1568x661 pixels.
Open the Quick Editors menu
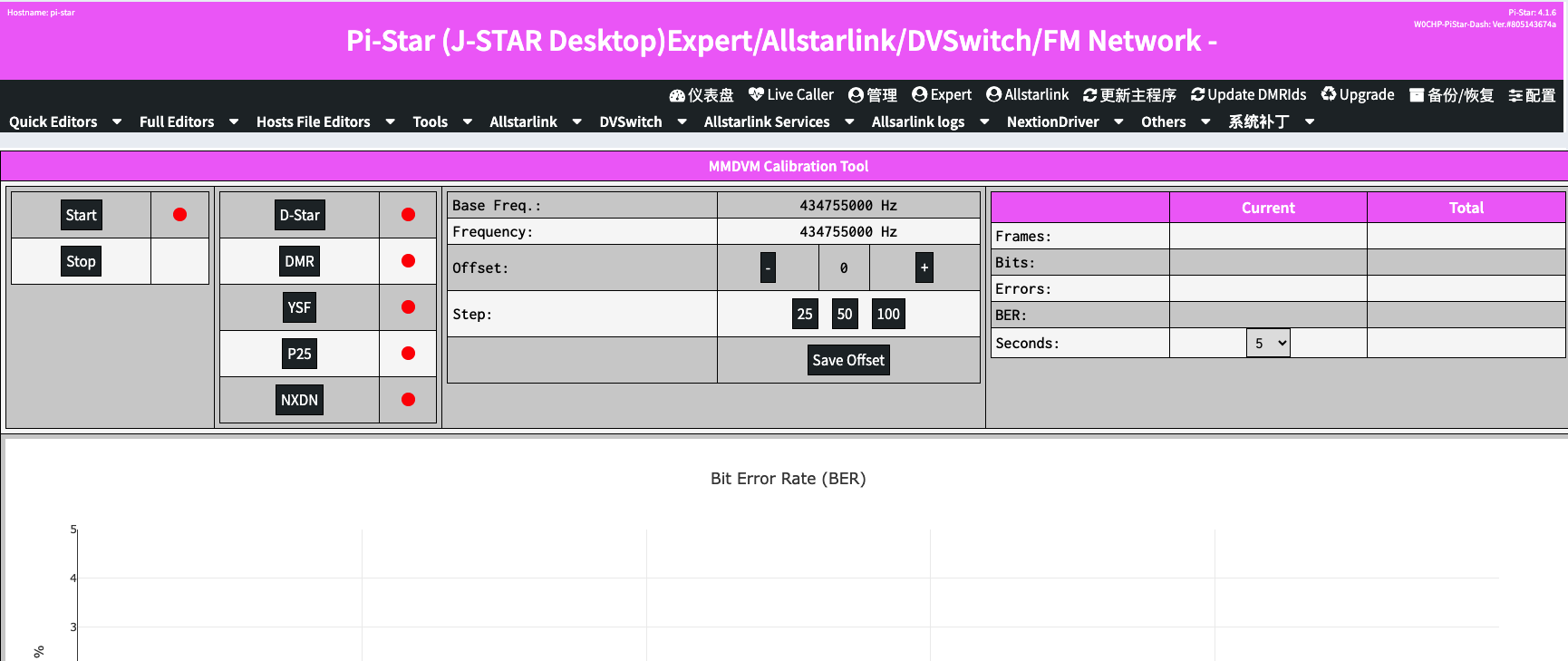point(53,122)
